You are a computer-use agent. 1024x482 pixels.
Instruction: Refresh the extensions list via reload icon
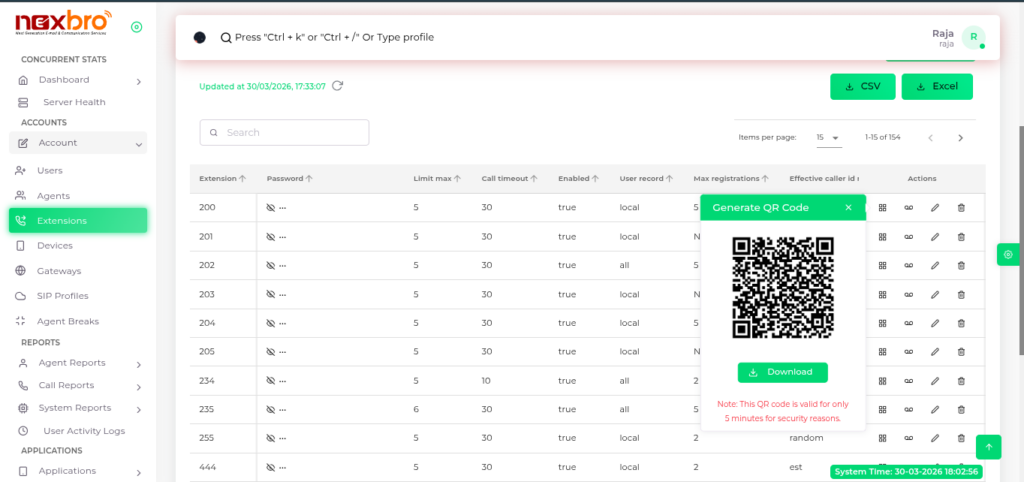[338, 86]
